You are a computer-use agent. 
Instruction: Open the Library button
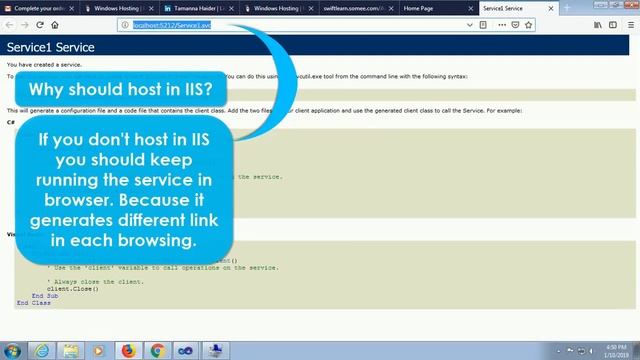598,25
